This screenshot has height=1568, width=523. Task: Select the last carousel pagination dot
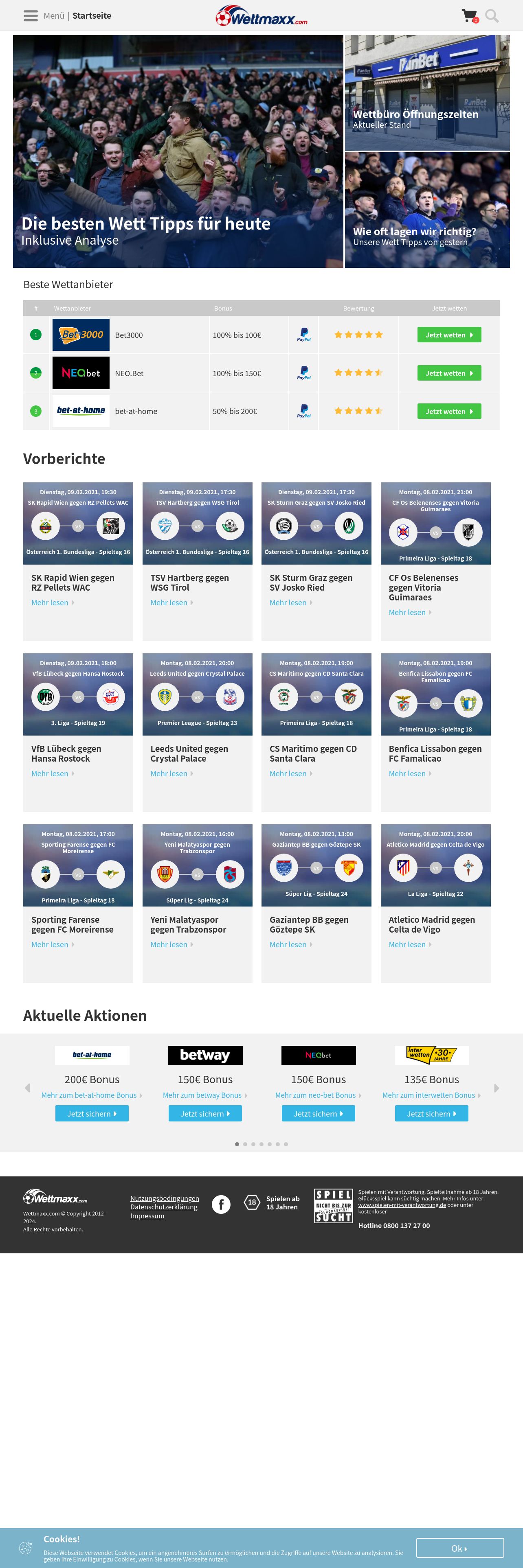[x=286, y=1144]
